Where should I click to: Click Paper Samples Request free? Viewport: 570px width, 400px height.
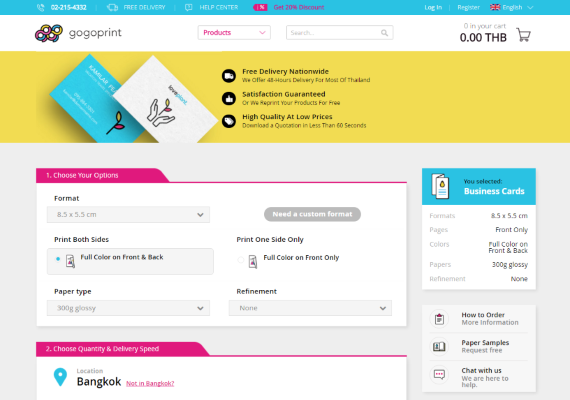(x=485, y=347)
